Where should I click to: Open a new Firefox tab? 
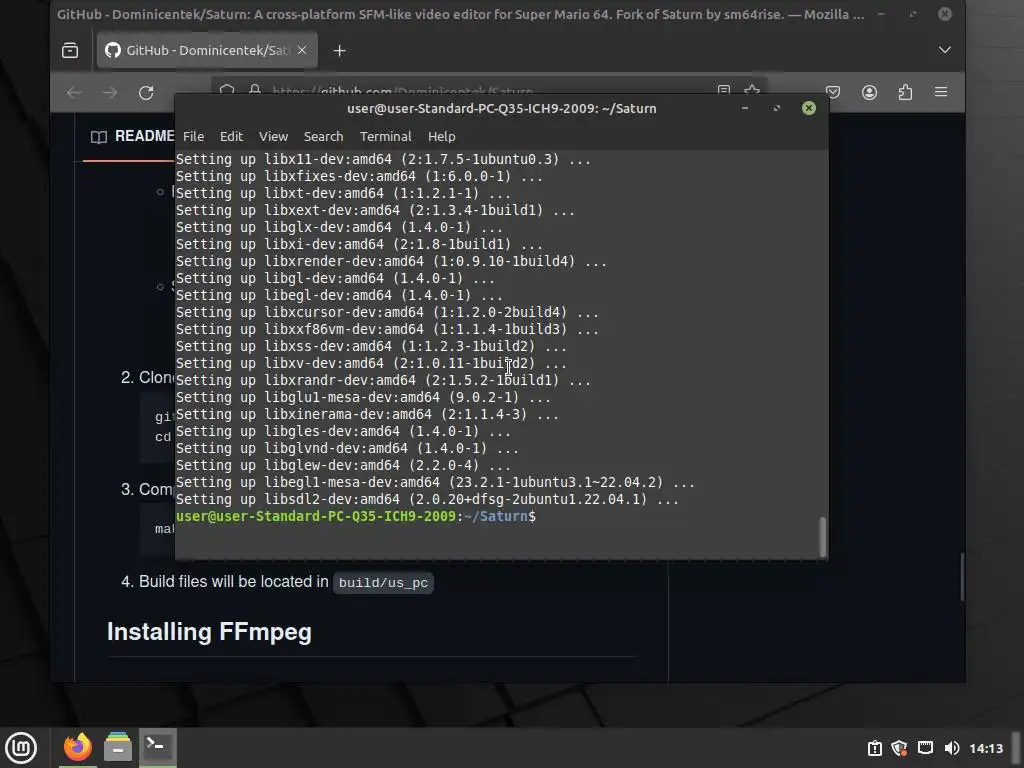click(340, 50)
